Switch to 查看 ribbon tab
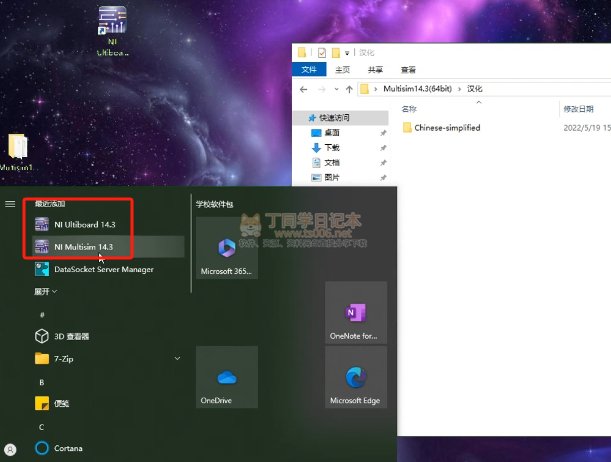 pyautogui.click(x=408, y=70)
